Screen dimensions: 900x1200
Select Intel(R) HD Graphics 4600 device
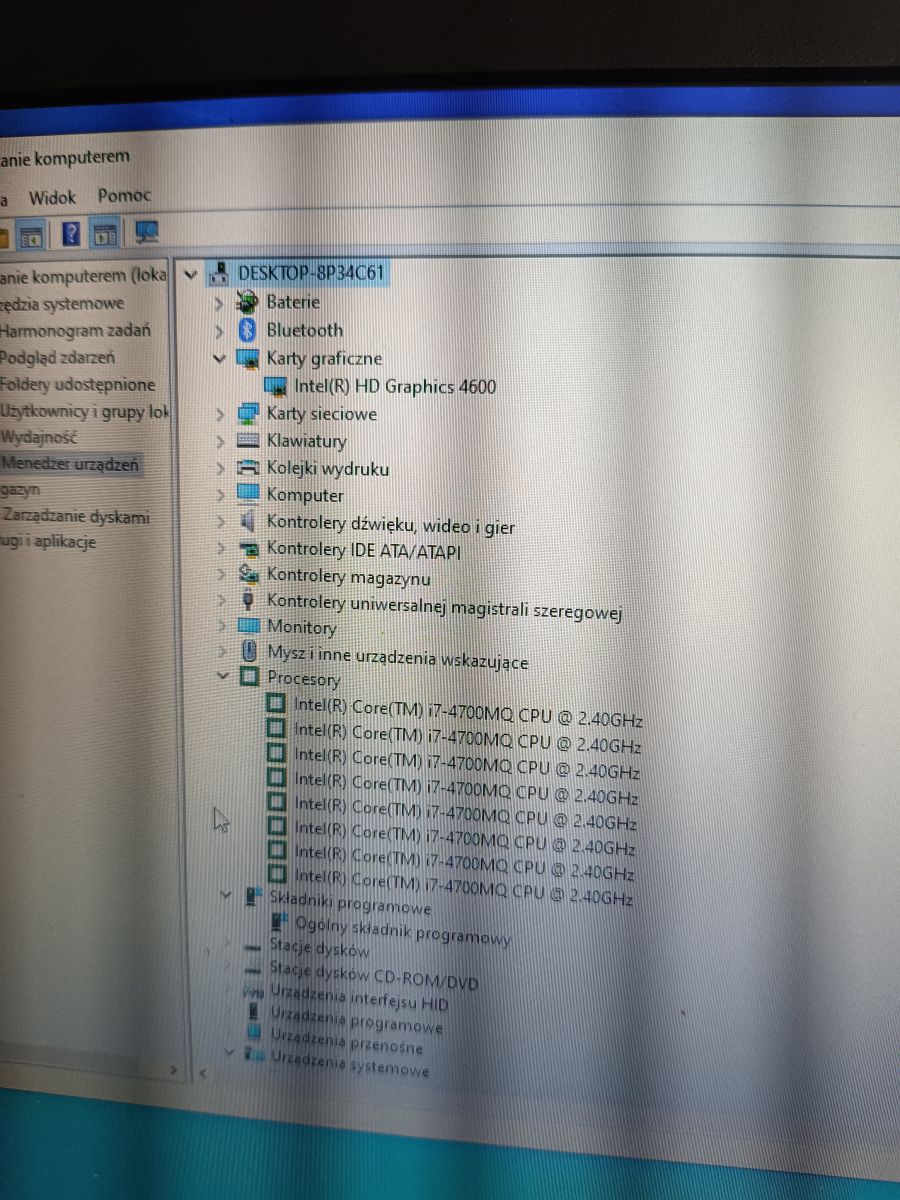pyautogui.click(x=395, y=386)
